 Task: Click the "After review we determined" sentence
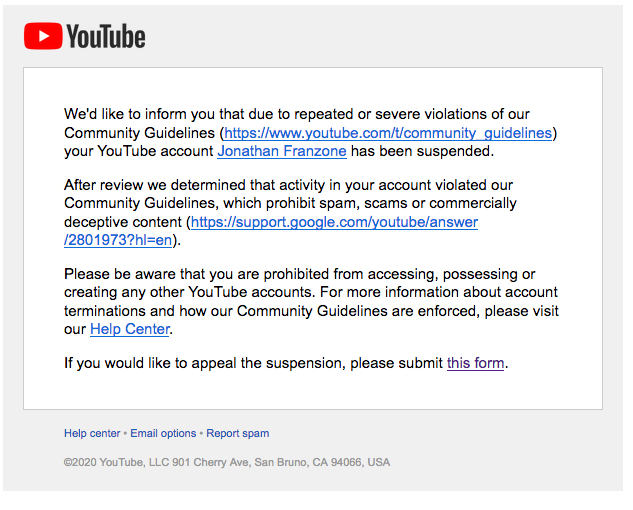click(x=288, y=185)
